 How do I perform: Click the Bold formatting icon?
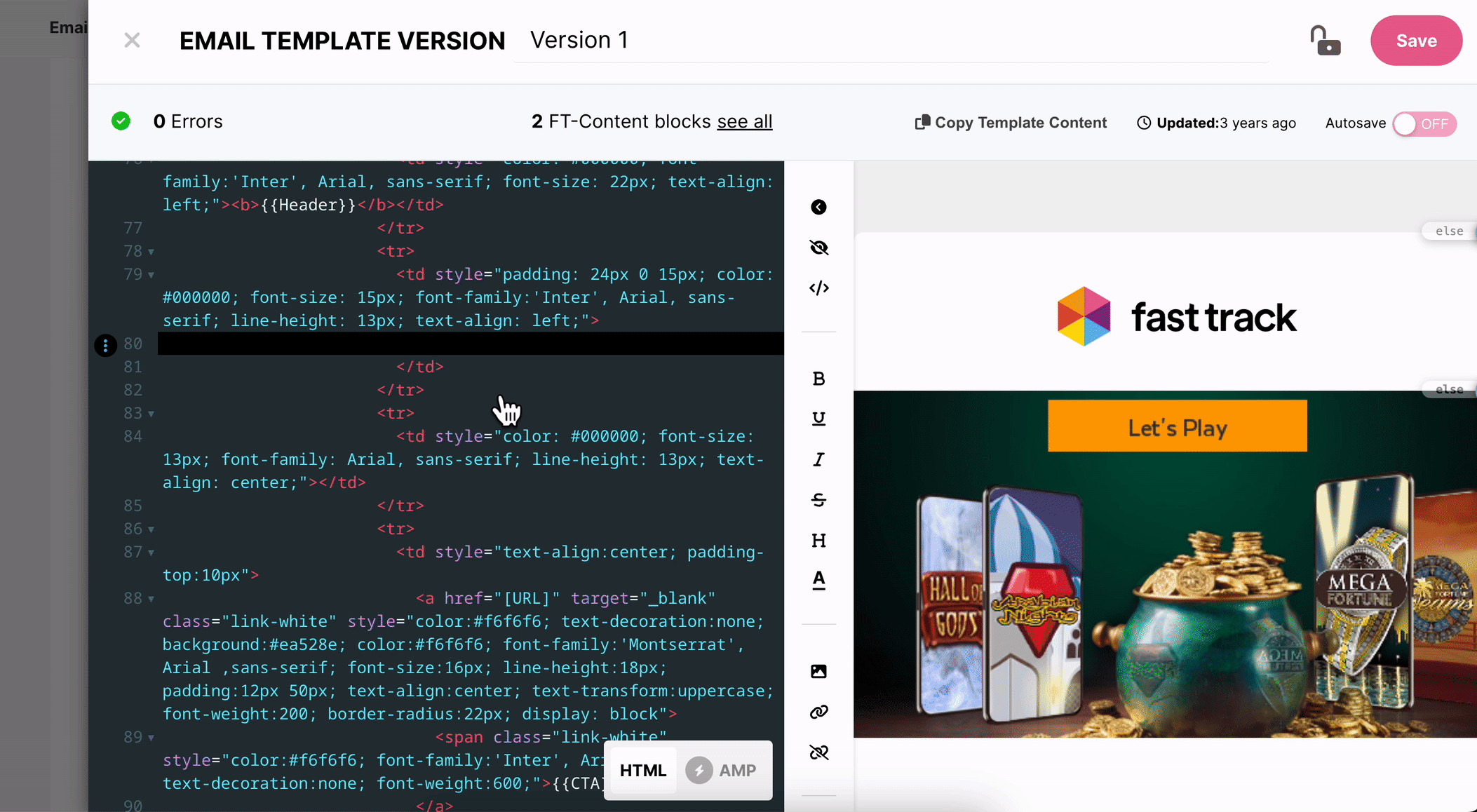click(x=818, y=379)
